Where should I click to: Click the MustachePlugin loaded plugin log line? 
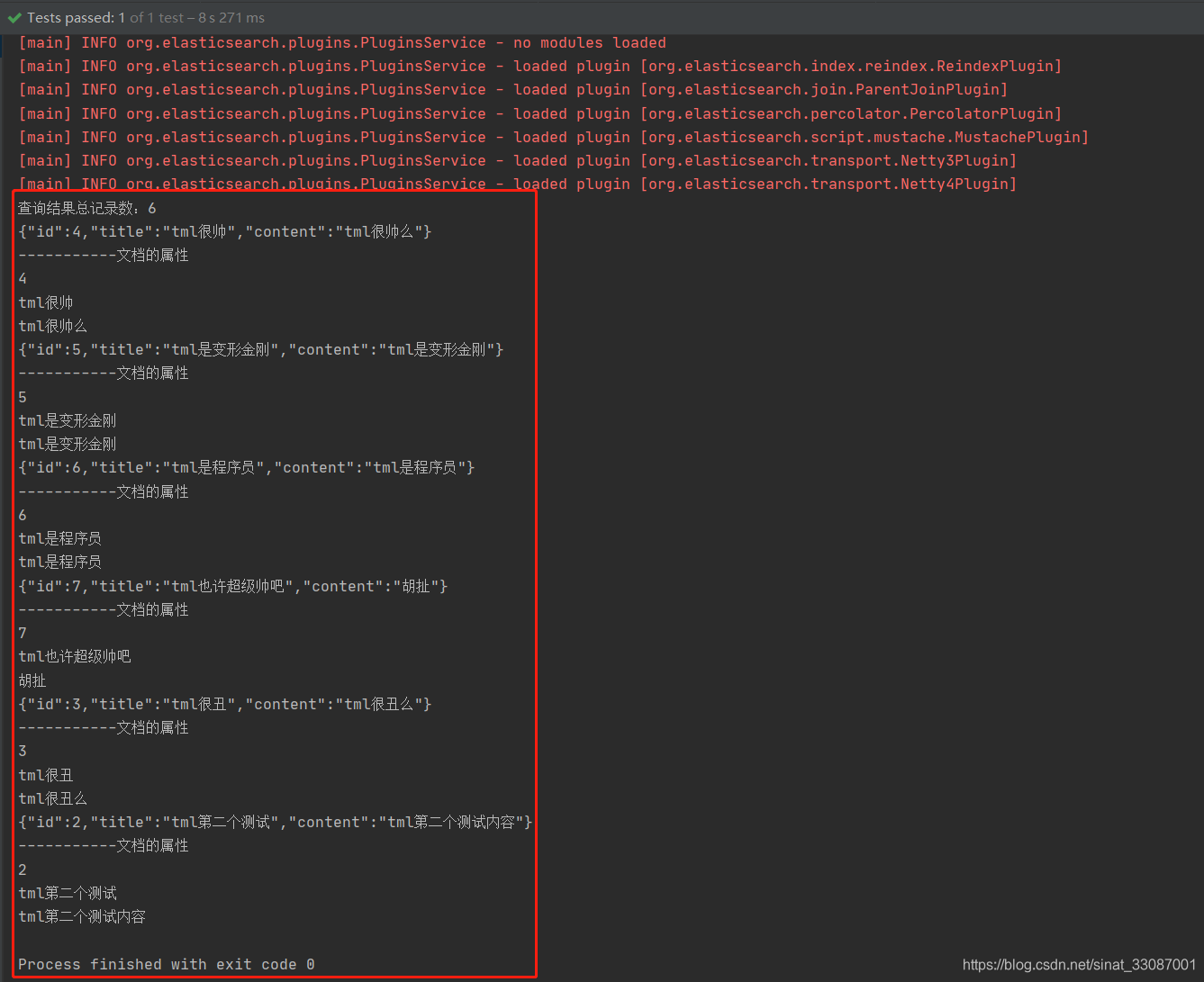click(554, 137)
